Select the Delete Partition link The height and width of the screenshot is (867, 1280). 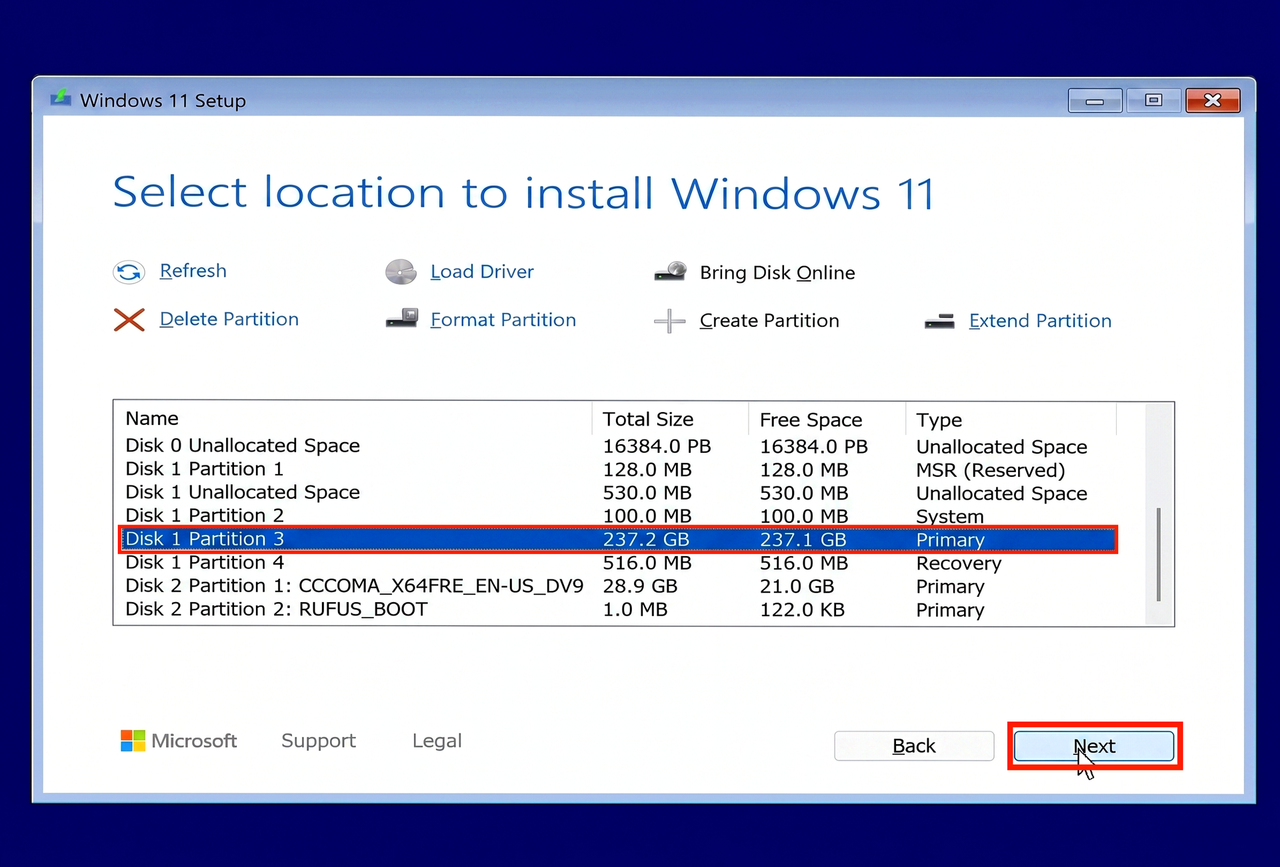[x=229, y=319]
